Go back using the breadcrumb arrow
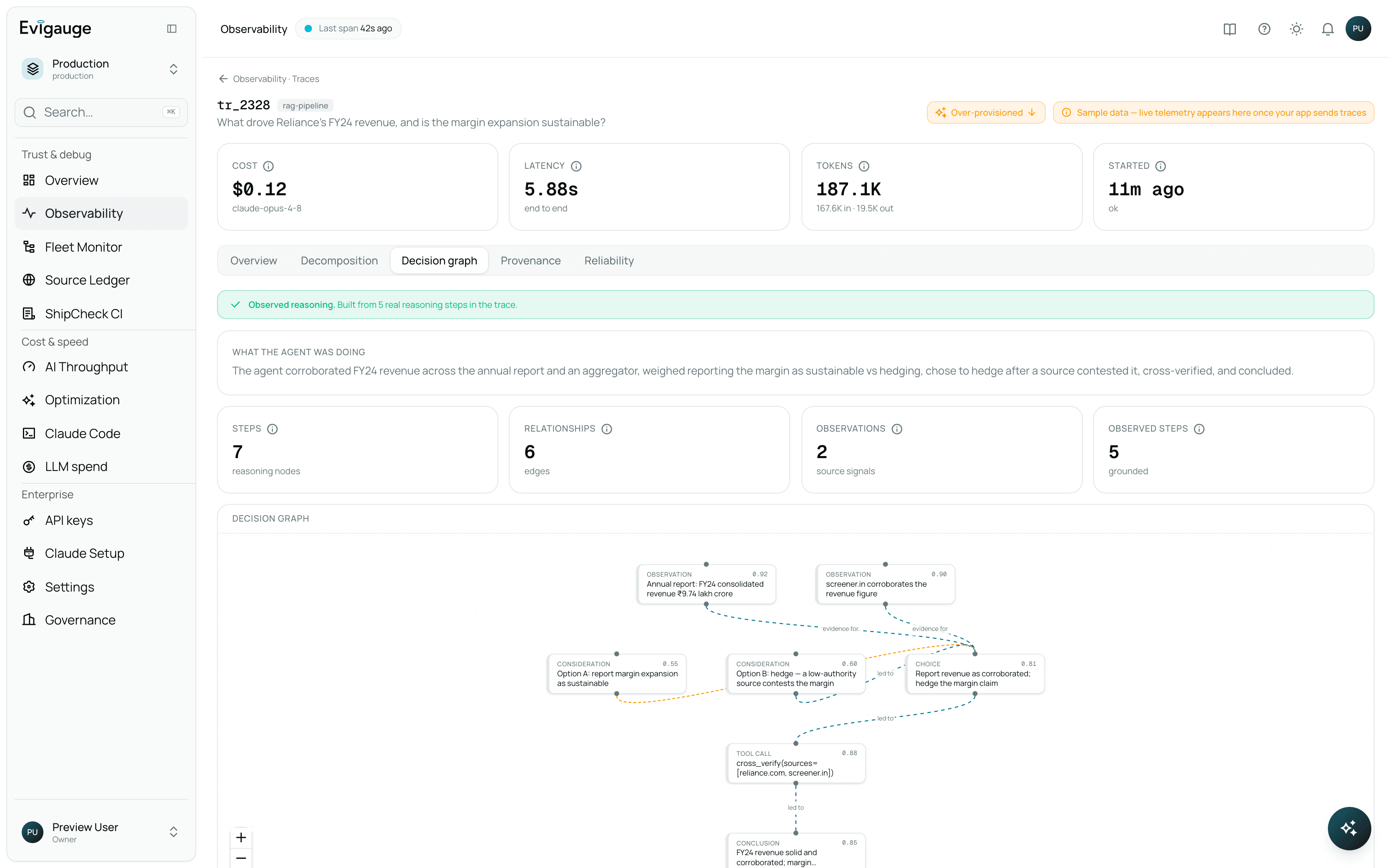 [223, 79]
